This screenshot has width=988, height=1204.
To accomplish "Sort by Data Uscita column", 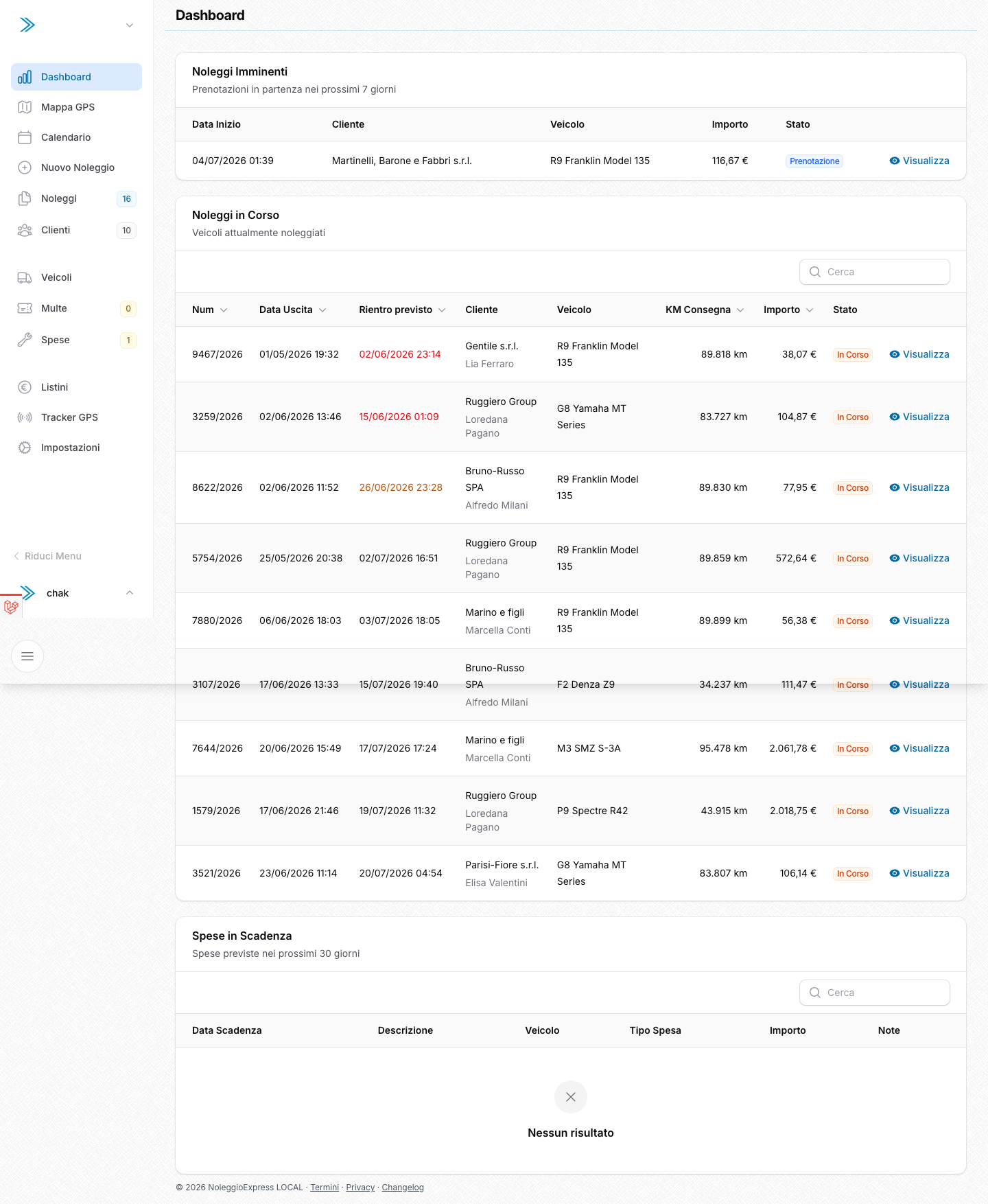I will [293, 310].
